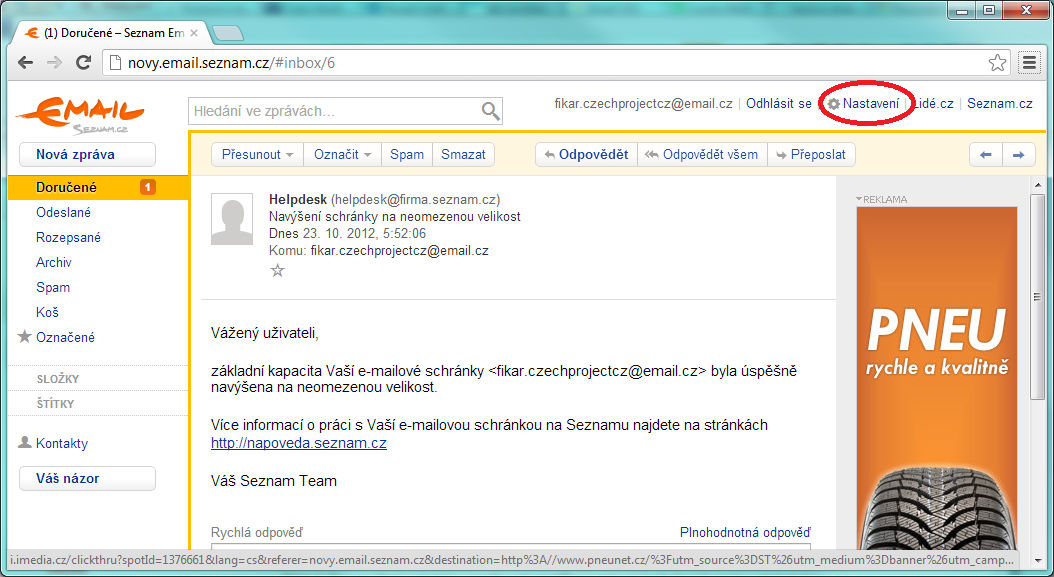Screen dimensions: 1054x577
Task: Click the account address fikar.czechprojectcz@email.cz in header
Action: (643, 104)
